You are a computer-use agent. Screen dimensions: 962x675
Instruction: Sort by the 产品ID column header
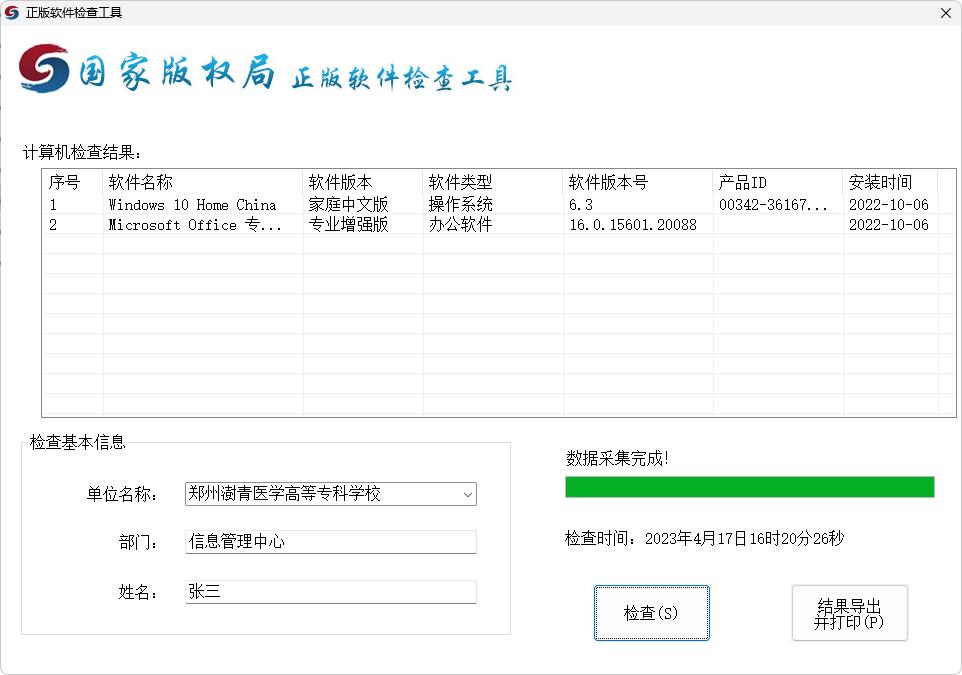(x=777, y=182)
